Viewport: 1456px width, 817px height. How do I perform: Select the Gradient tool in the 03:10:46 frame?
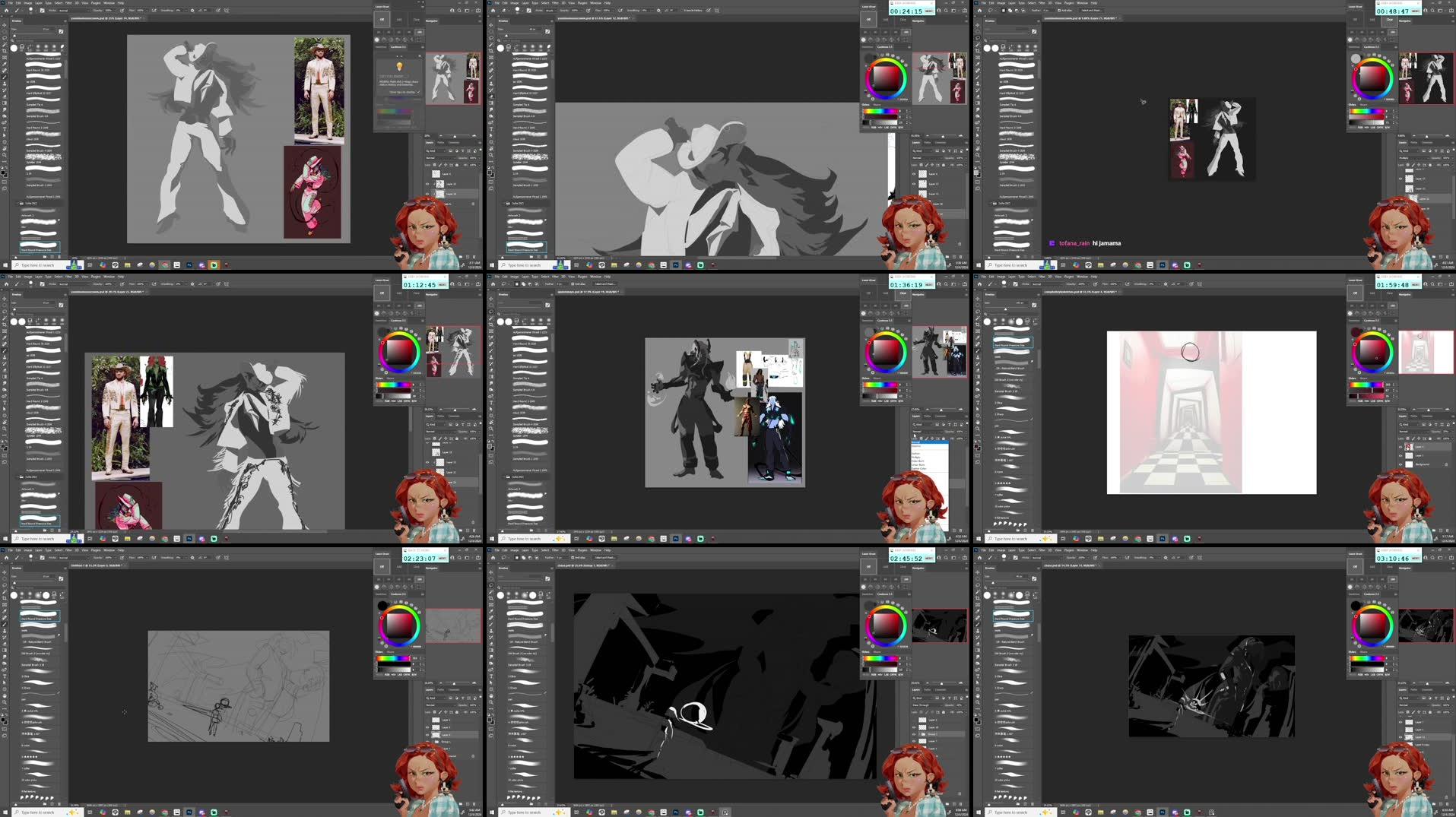point(978,648)
